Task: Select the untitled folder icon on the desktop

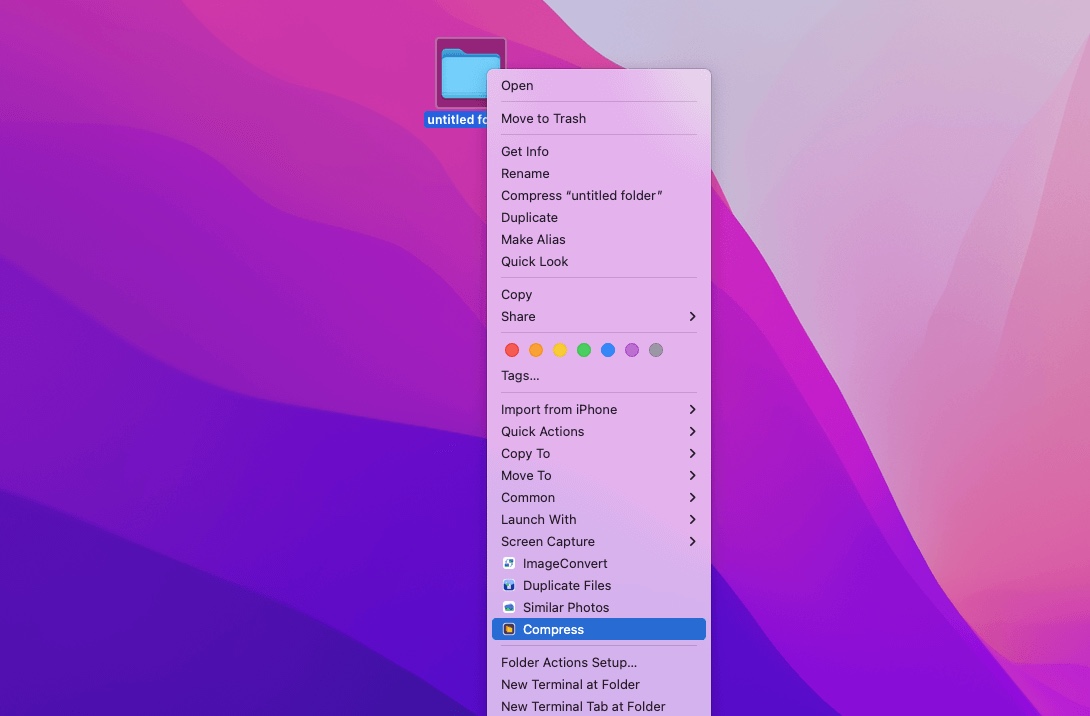Action: (x=470, y=70)
